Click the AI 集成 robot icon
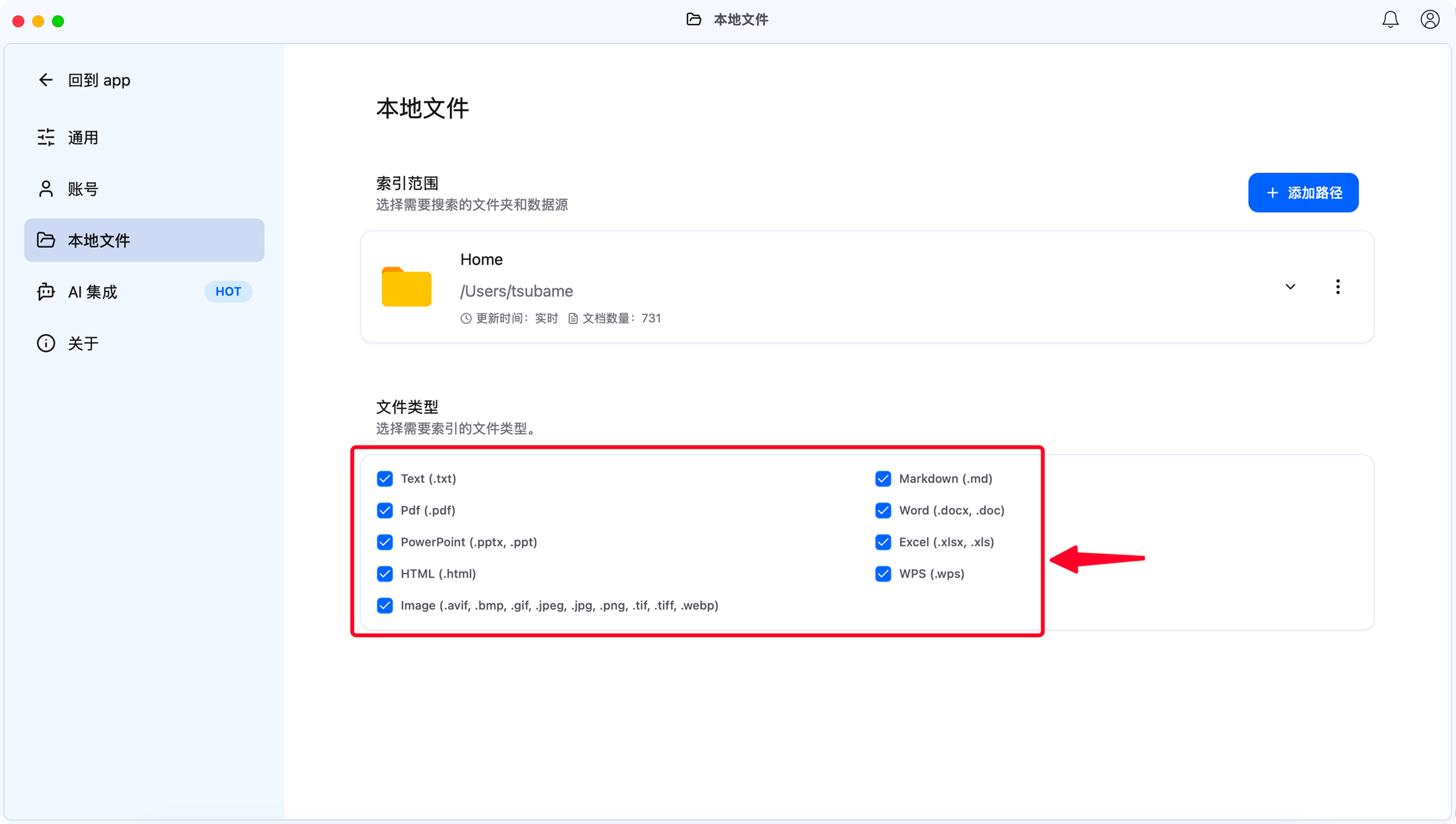 point(46,292)
